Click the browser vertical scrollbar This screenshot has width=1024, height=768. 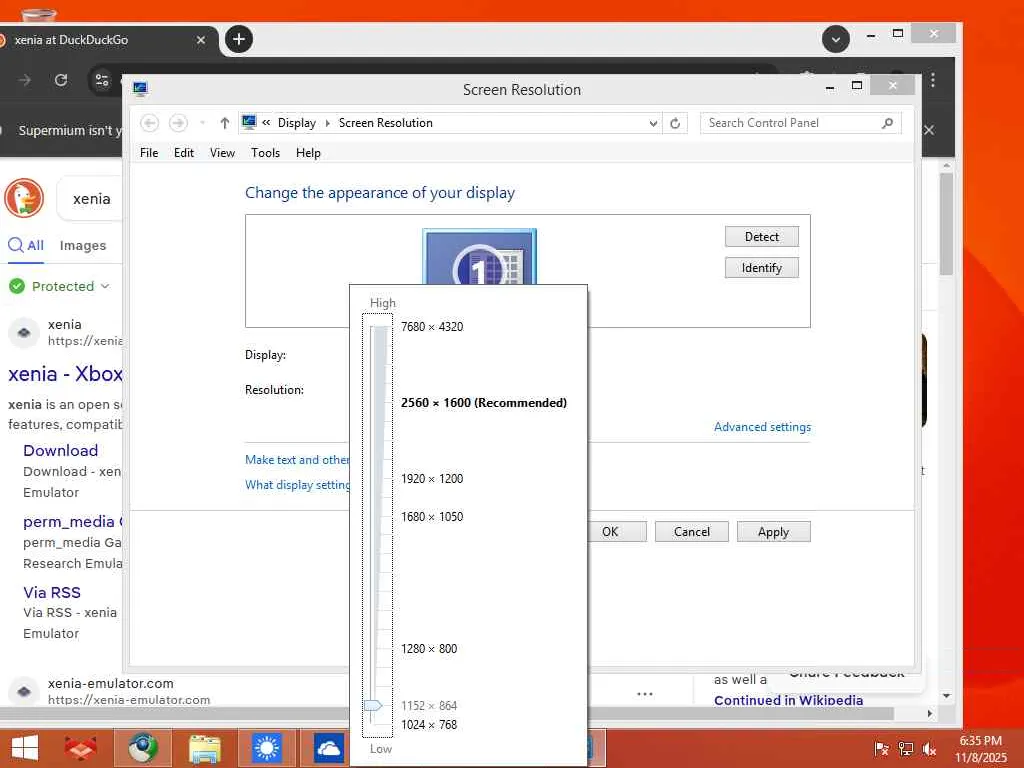click(x=946, y=224)
